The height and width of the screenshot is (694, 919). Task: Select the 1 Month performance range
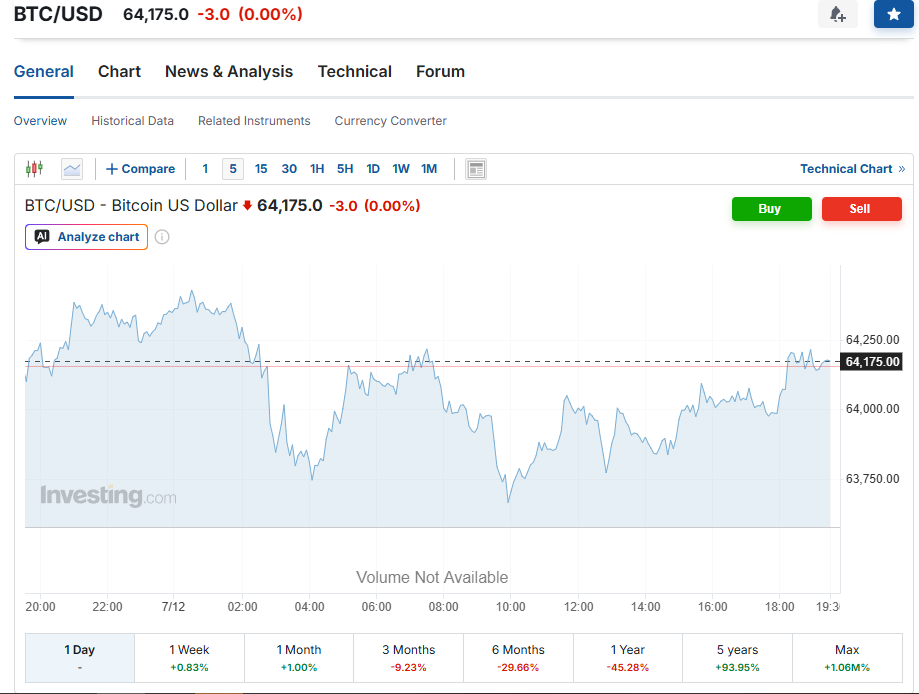pyautogui.click(x=299, y=658)
